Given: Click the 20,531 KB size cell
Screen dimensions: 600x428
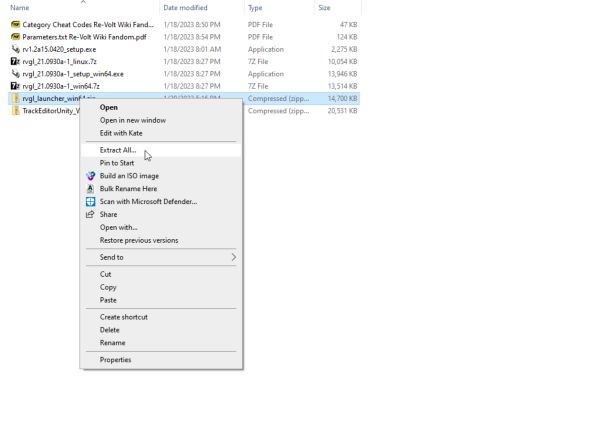Looking at the screenshot, I should [x=342, y=111].
